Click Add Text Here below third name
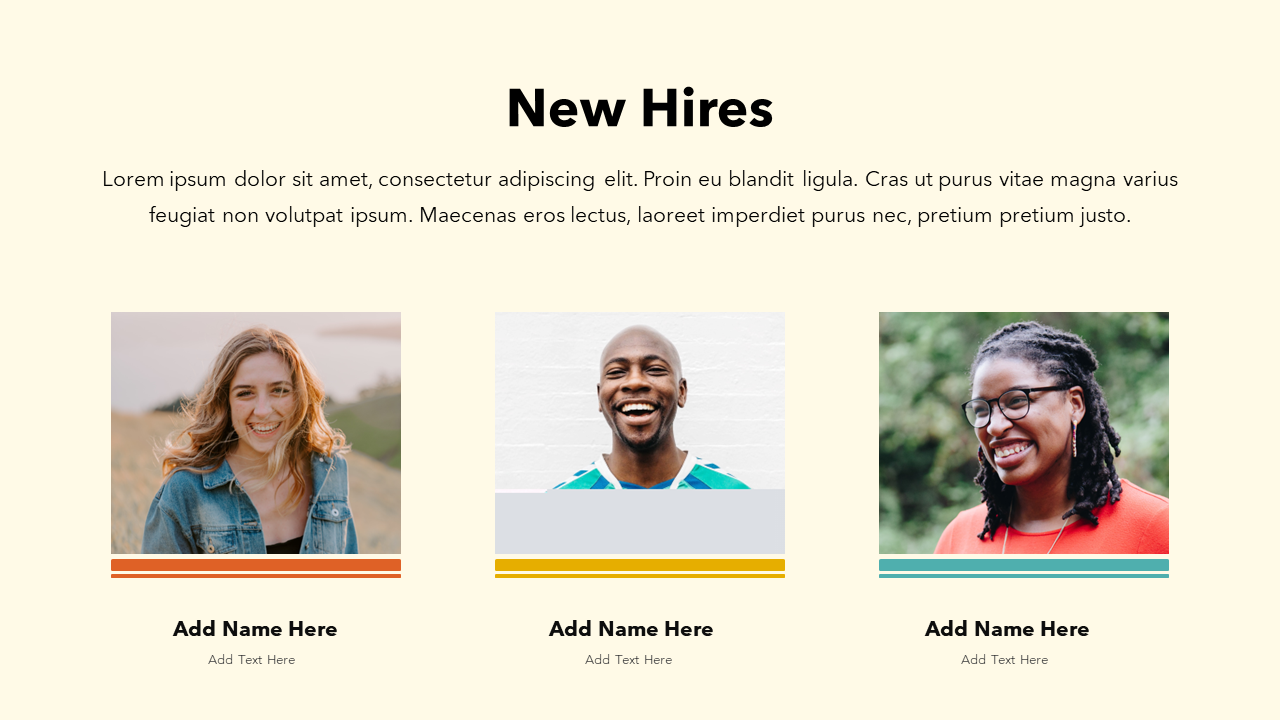The height and width of the screenshot is (720, 1280). [x=1005, y=660]
